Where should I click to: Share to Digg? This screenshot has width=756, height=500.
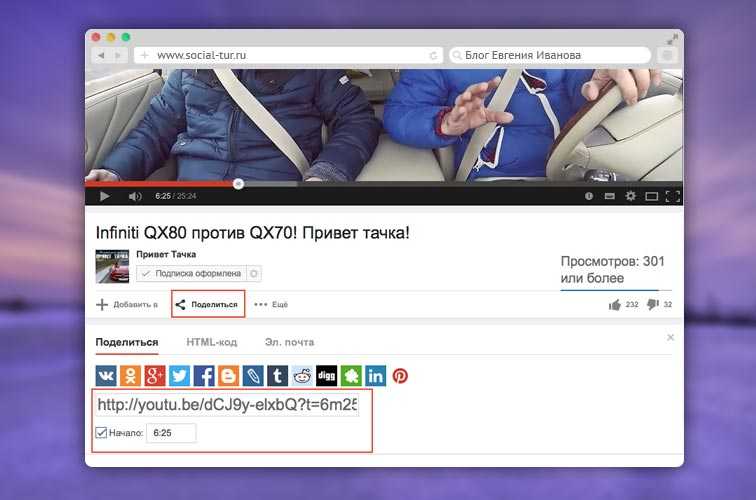click(x=326, y=376)
